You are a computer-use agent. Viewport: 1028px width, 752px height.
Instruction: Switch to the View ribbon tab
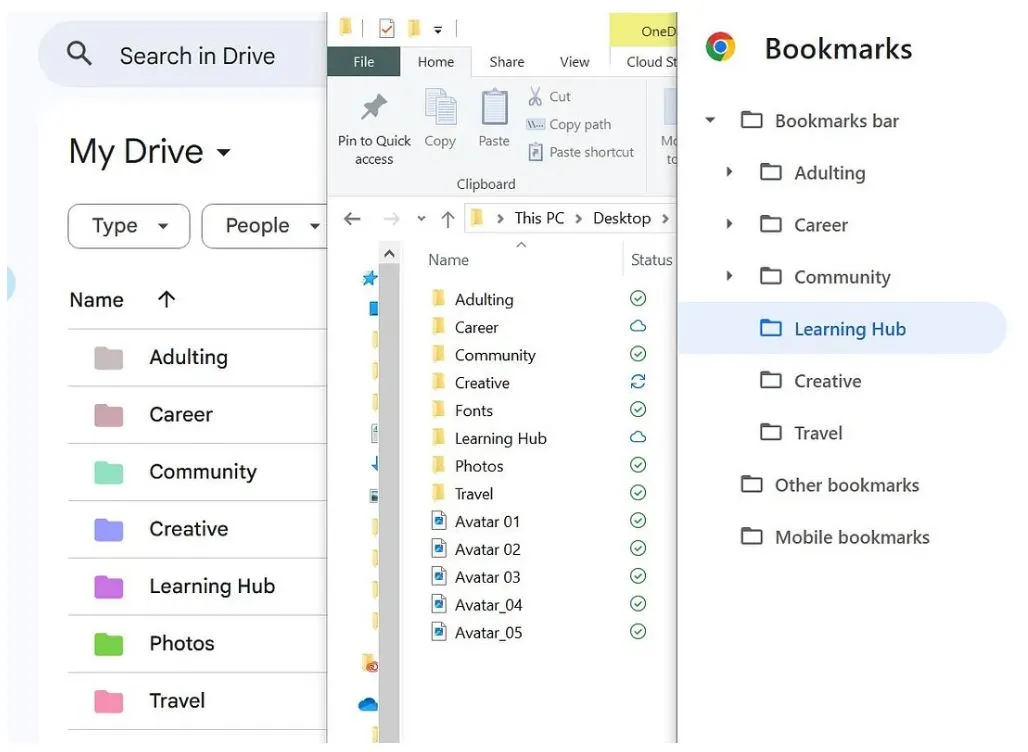point(574,62)
